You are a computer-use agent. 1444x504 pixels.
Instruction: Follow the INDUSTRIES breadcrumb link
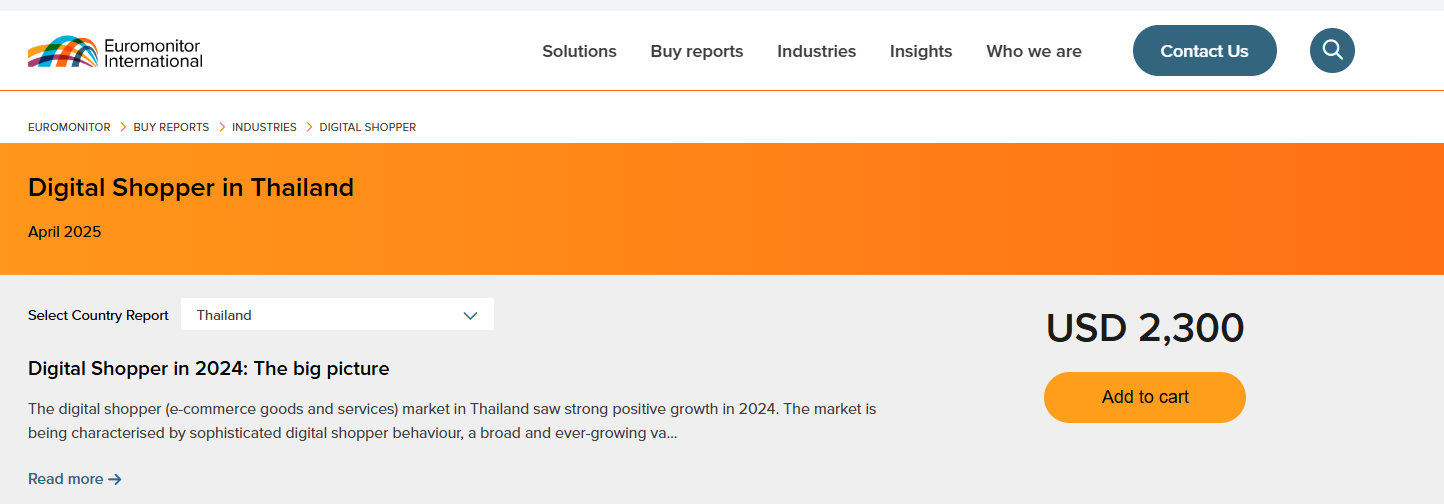coord(264,127)
